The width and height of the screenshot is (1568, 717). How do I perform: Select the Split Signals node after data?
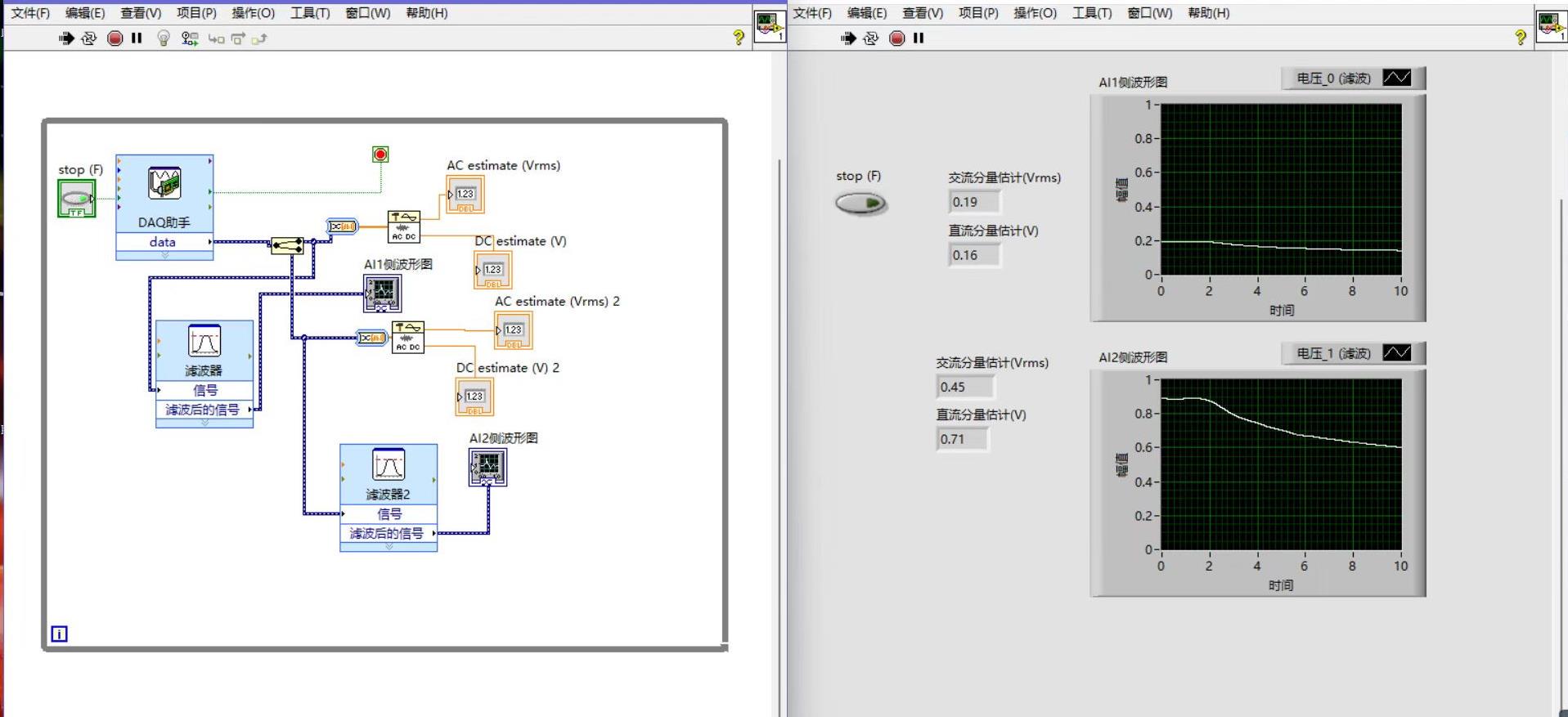click(287, 244)
